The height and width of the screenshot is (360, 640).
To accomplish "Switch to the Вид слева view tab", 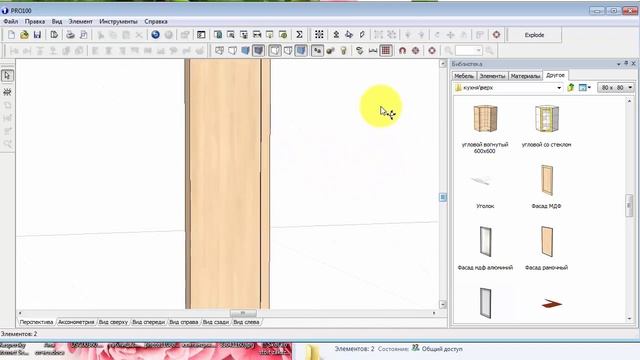I will pos(246,322).
